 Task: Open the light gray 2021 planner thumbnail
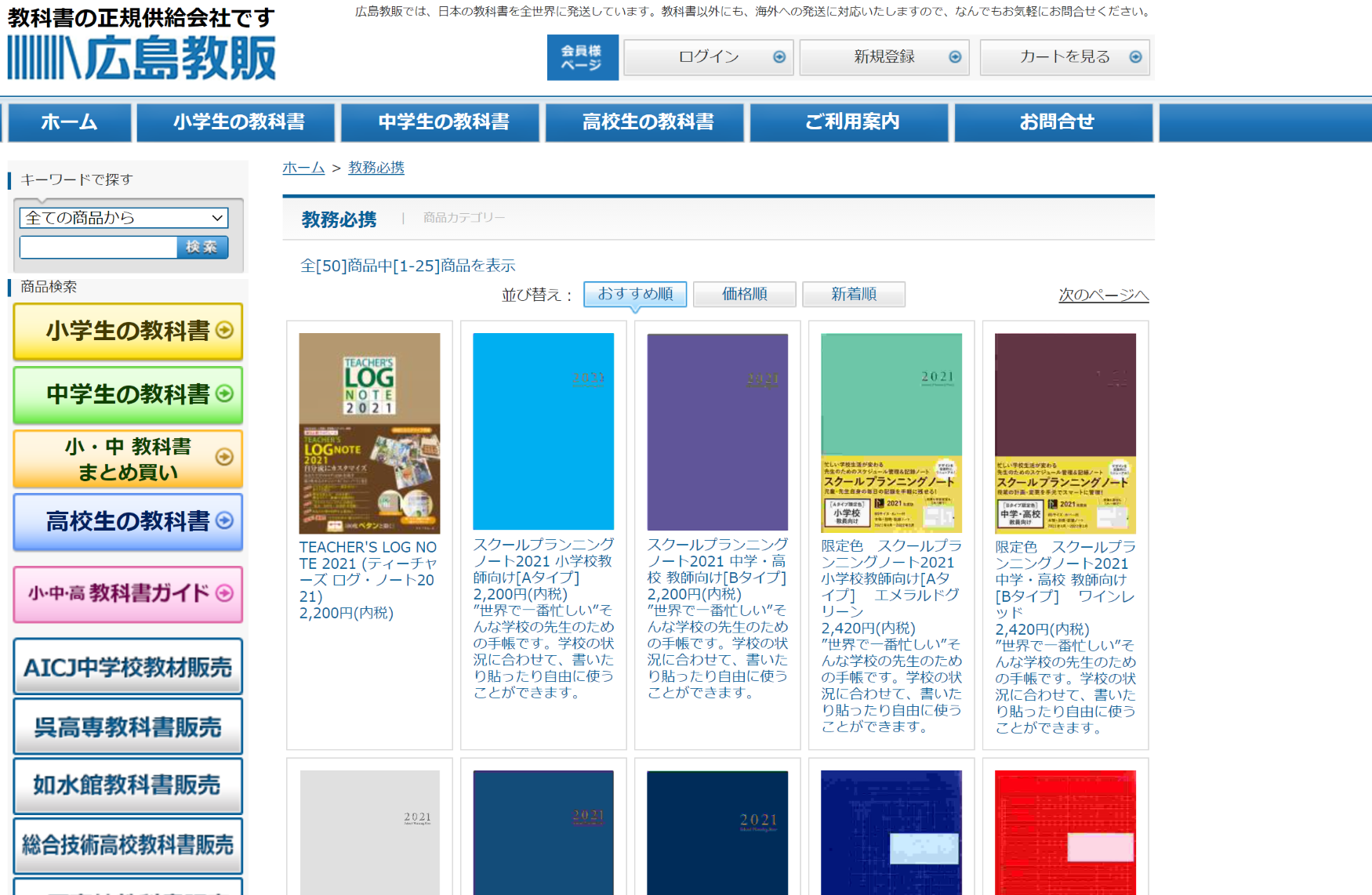click(x=369, y=832)
